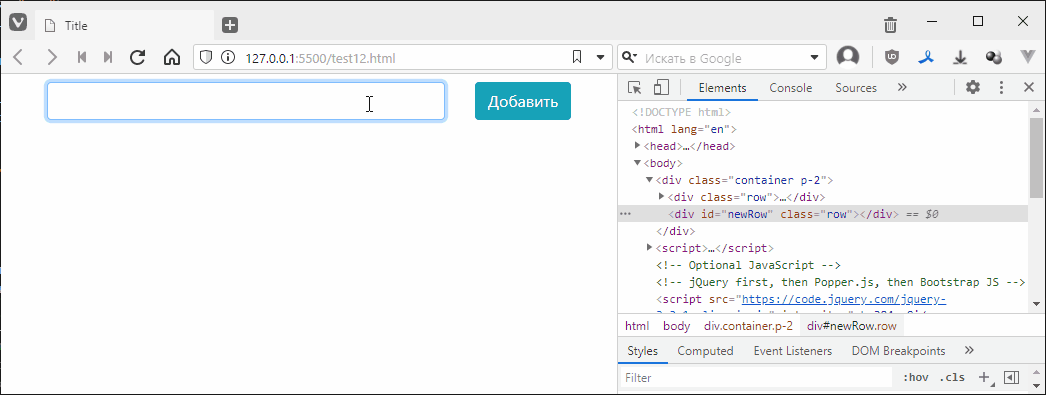
Task: Go to the home page icon
Action: click(x=171, y=57)
